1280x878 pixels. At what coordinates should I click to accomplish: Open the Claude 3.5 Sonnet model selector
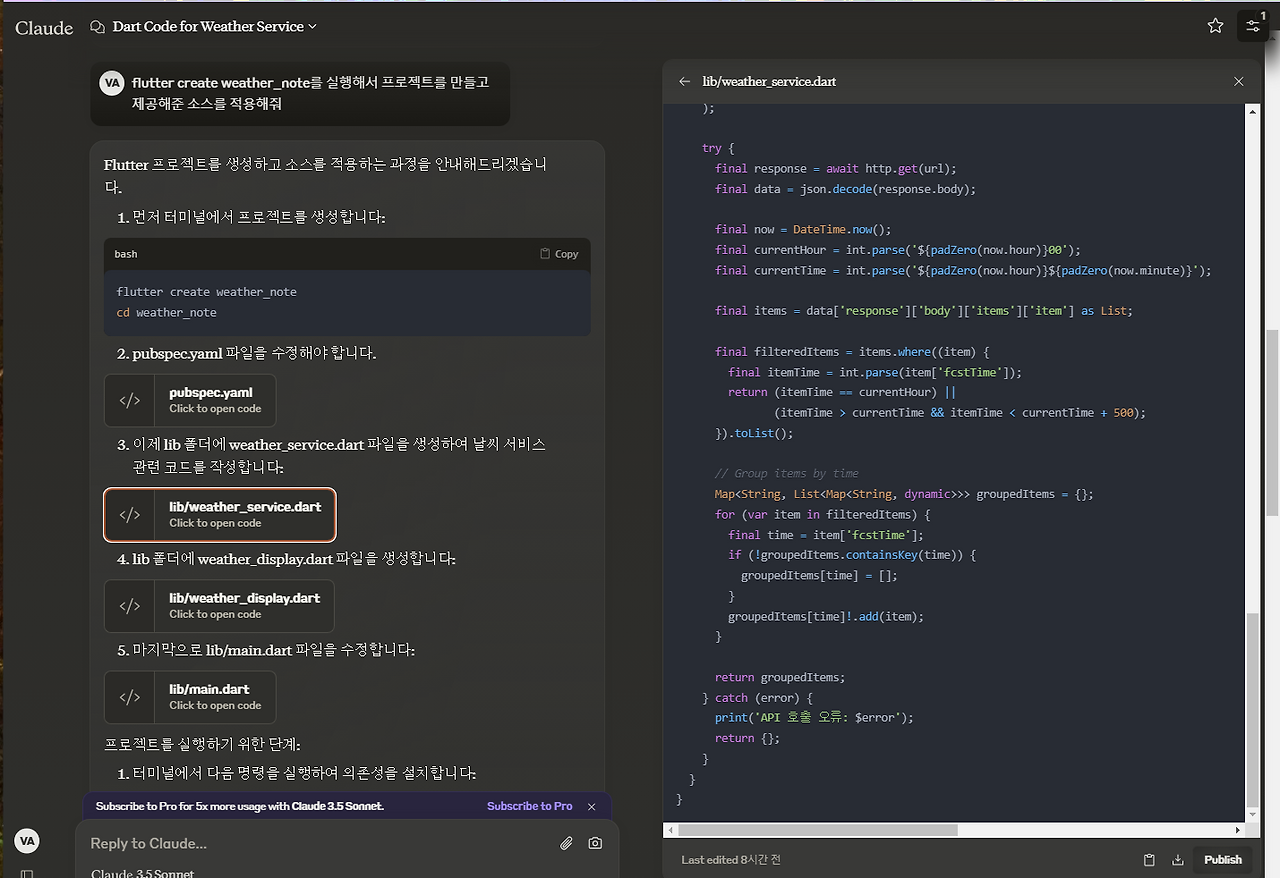(143, 873)
